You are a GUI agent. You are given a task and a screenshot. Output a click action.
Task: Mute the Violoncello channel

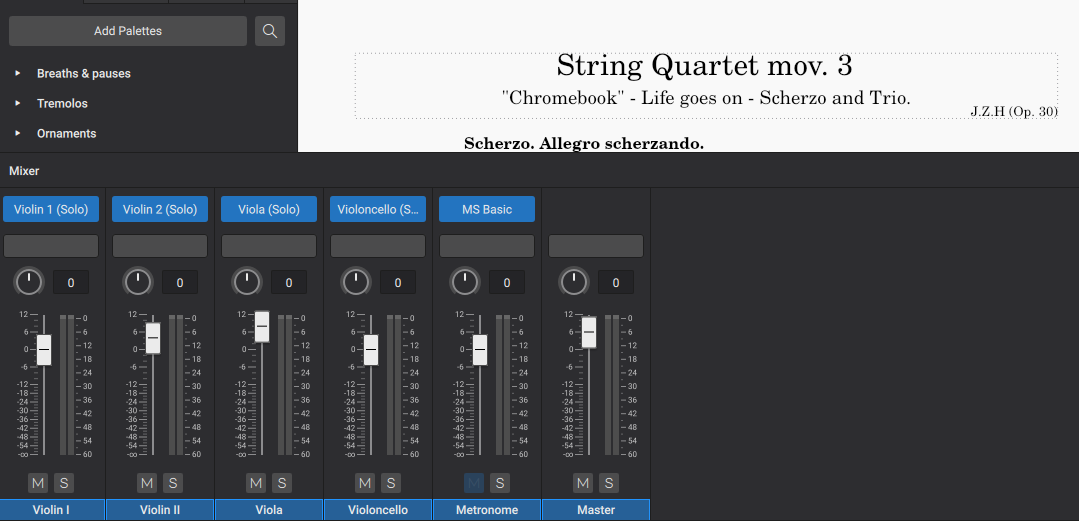[365, 483]
